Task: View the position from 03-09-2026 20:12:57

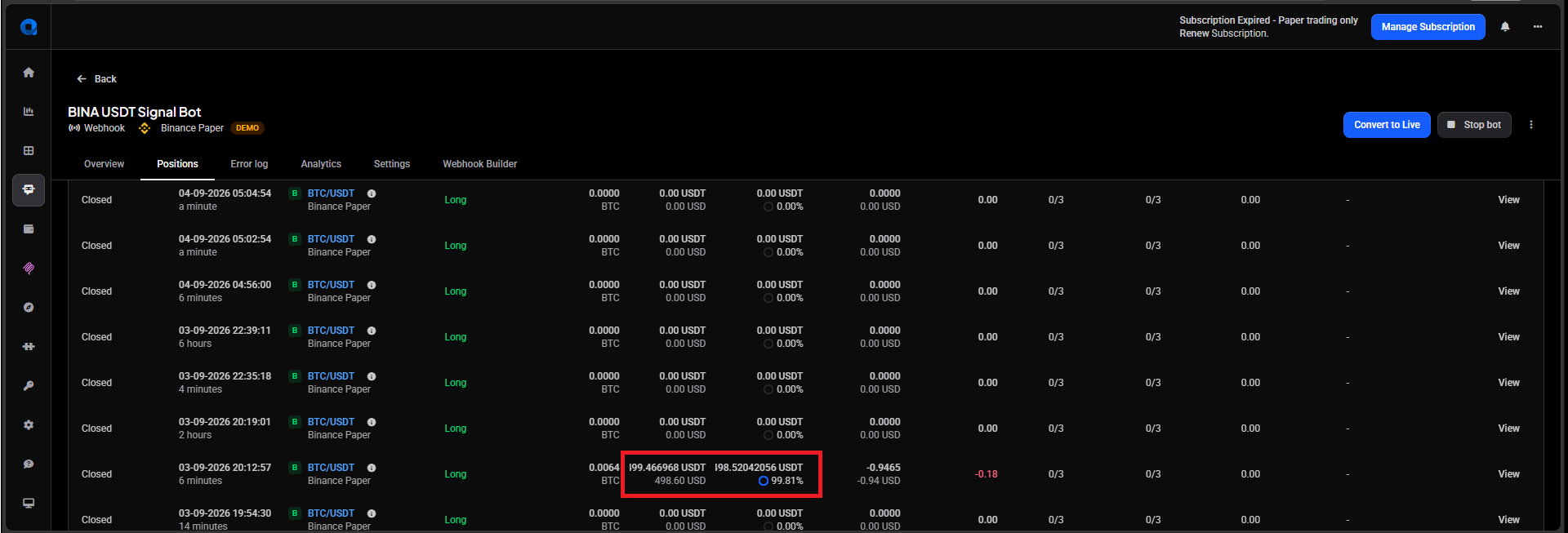Action: tap(1508, 474)
